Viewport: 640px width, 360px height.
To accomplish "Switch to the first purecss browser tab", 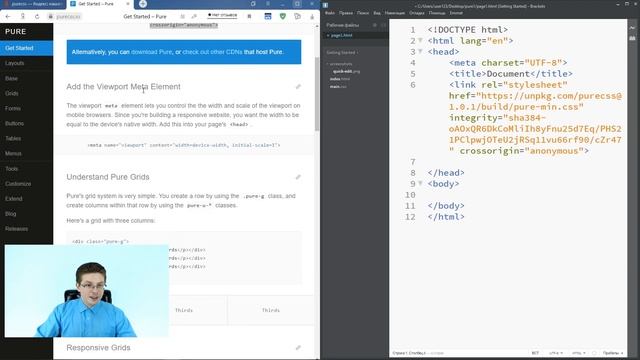I will click(x=33, y=4).
